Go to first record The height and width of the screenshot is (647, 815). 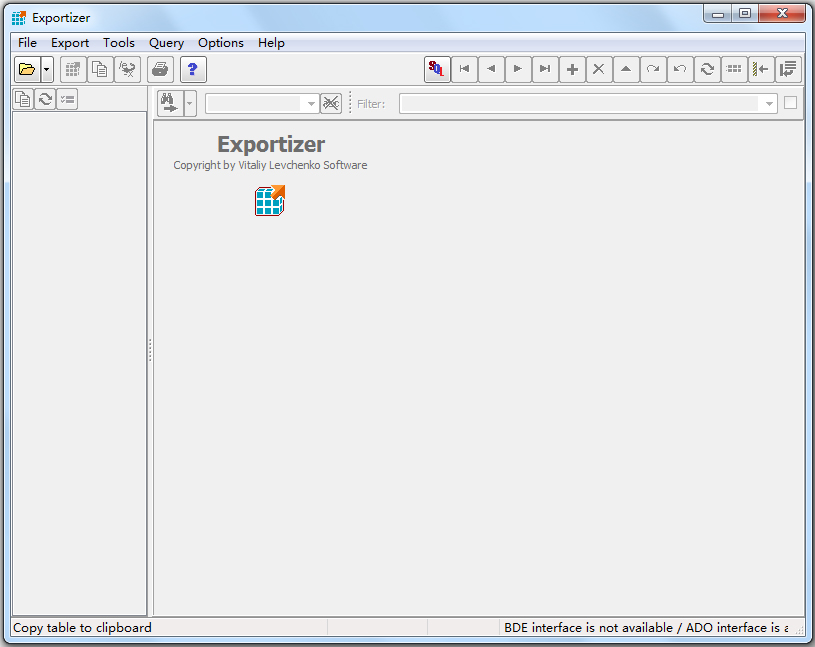(465, 69)
